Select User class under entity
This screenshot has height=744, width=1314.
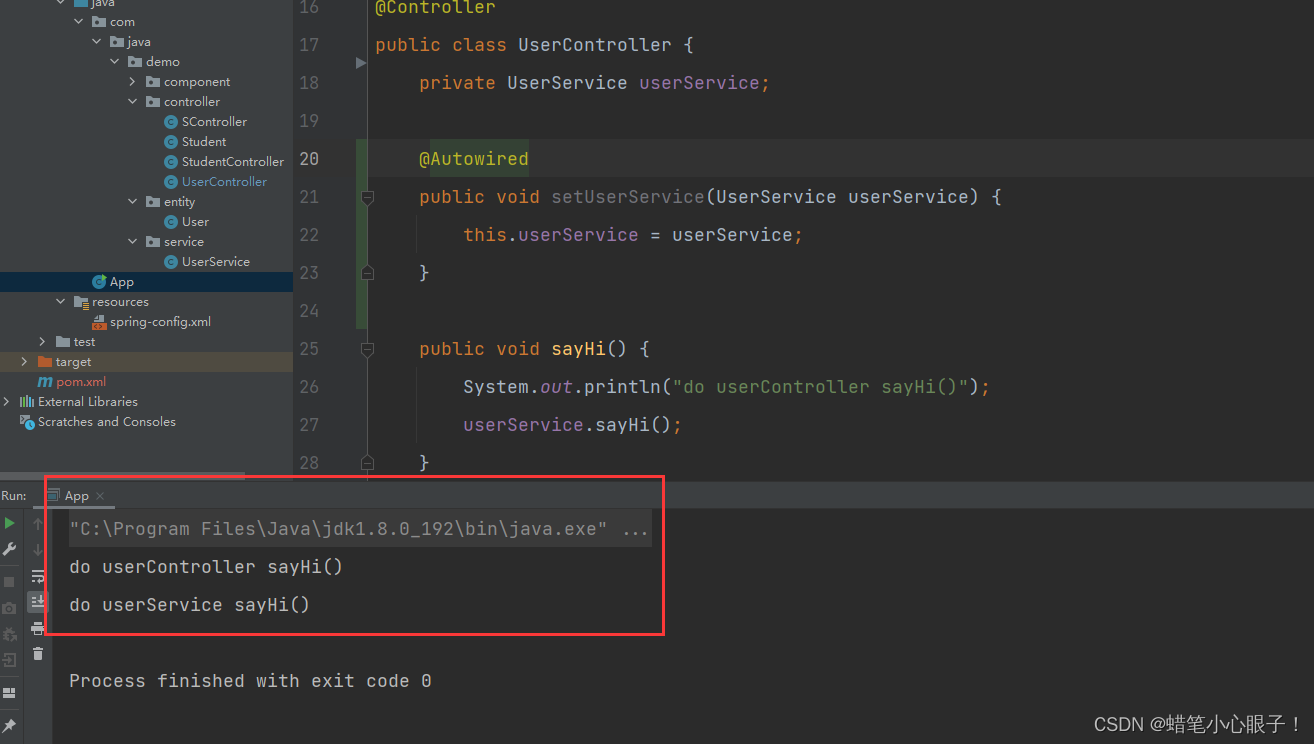point(195,222)
